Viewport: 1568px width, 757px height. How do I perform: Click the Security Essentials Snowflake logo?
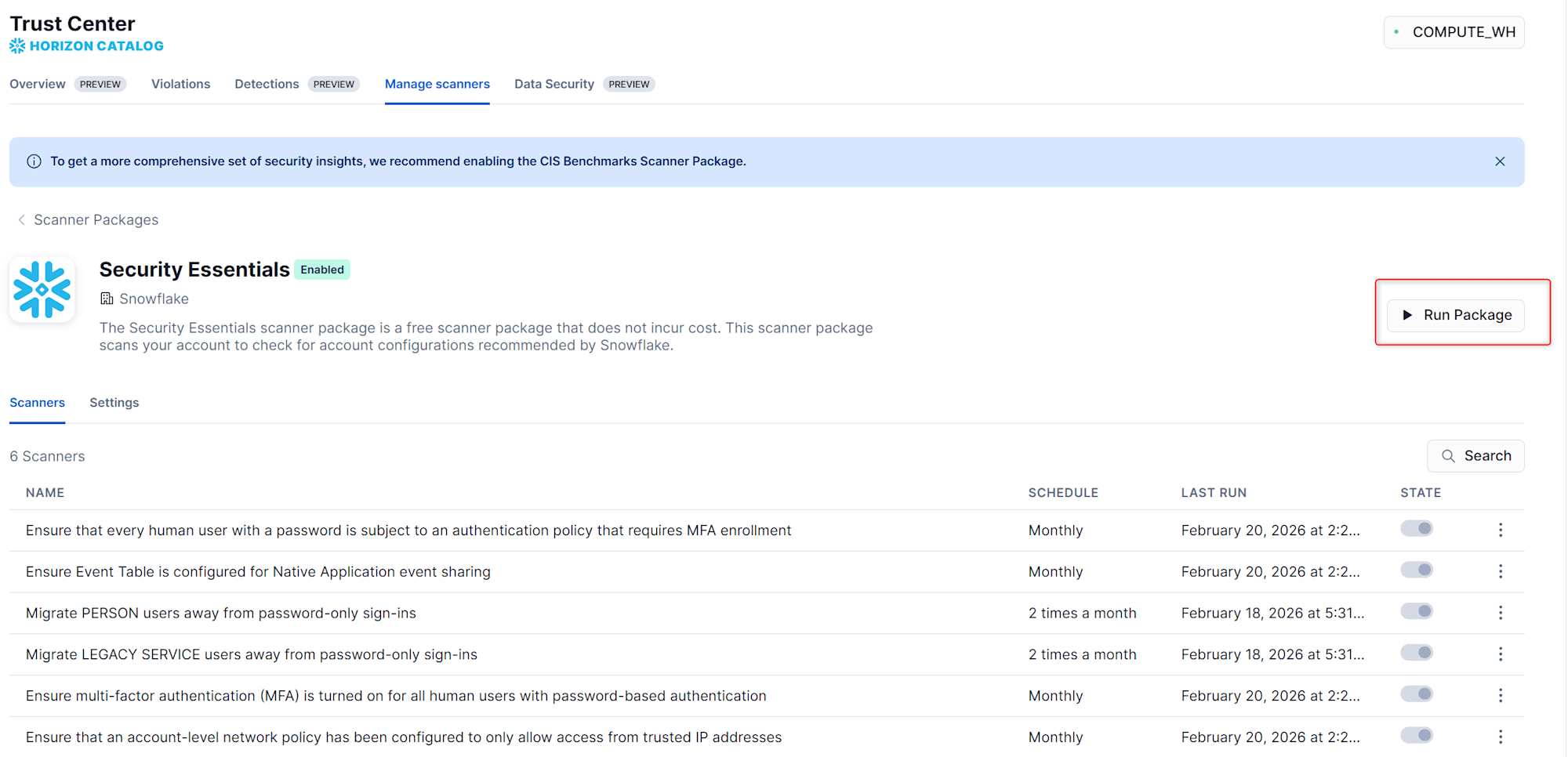[42, 290]
